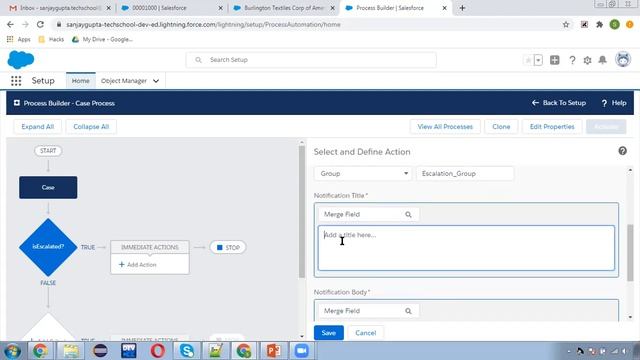640x360 pixels.
Task: Open the global actions plus icon
Action: [x=555, y=60]
